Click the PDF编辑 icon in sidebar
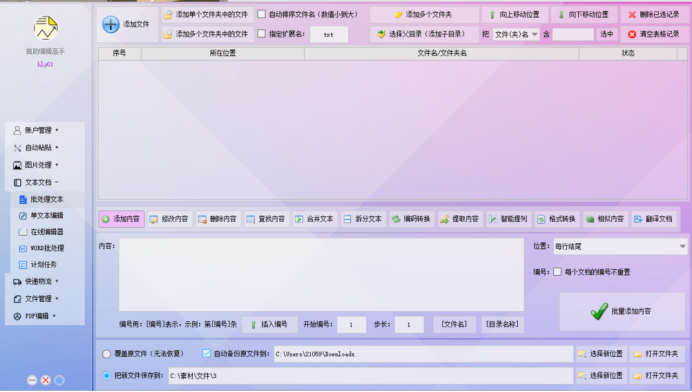This screenshot has height=392, width=692. pos(17,316)
